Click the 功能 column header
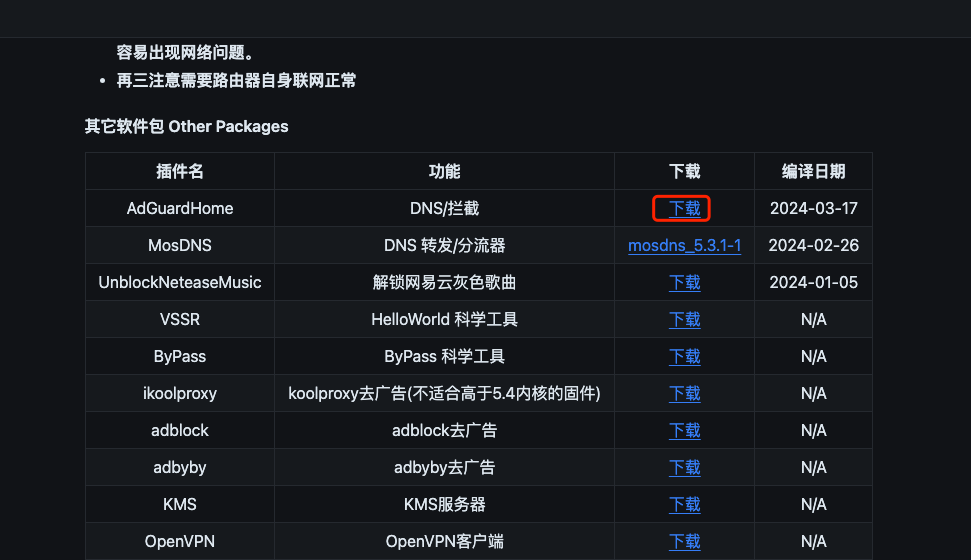 444,171
